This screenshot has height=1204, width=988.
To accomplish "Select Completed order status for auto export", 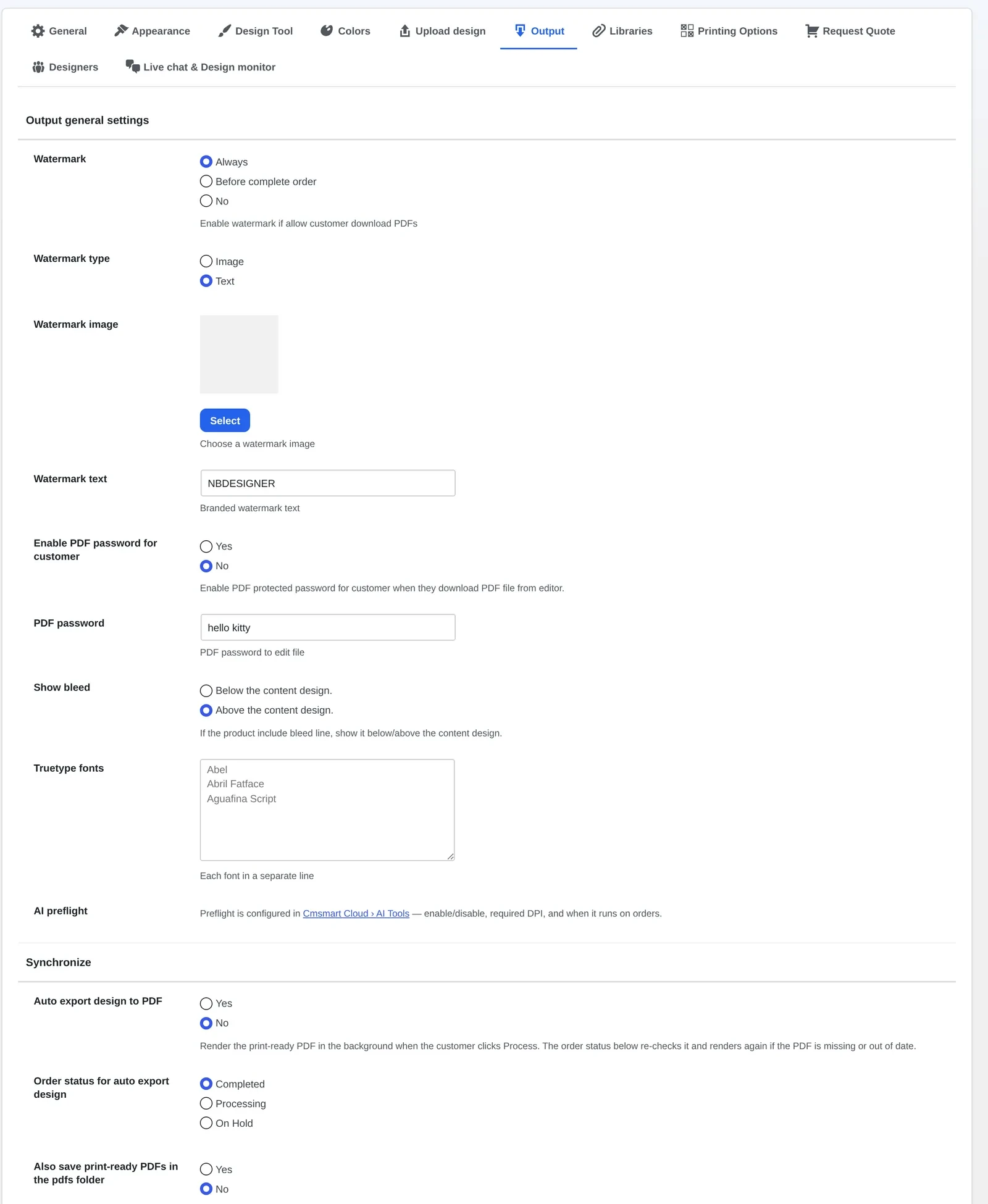I will click(x=206, y=1084).
